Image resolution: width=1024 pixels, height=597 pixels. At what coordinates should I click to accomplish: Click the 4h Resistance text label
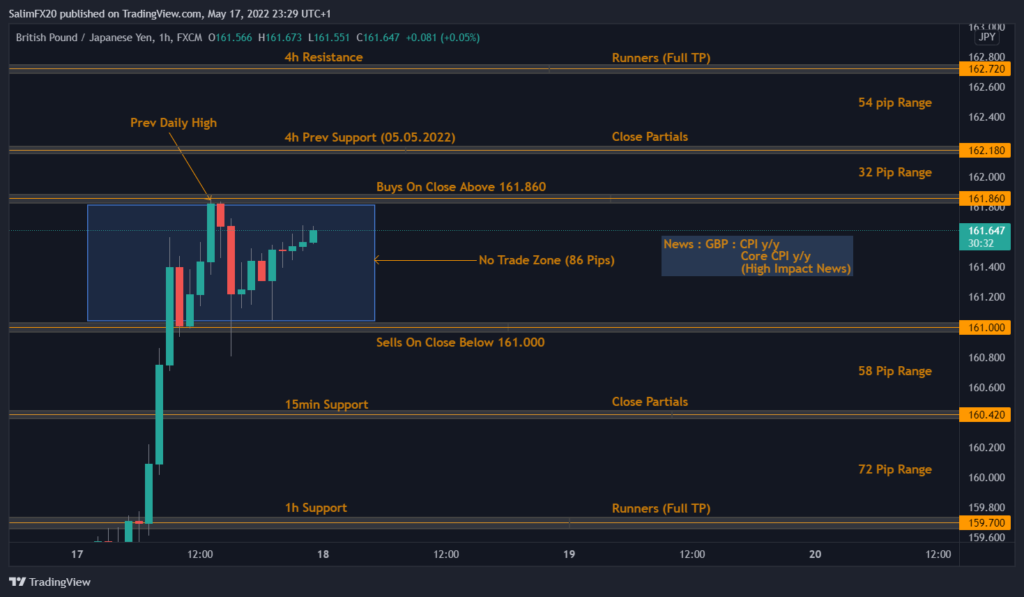[323, 57]
